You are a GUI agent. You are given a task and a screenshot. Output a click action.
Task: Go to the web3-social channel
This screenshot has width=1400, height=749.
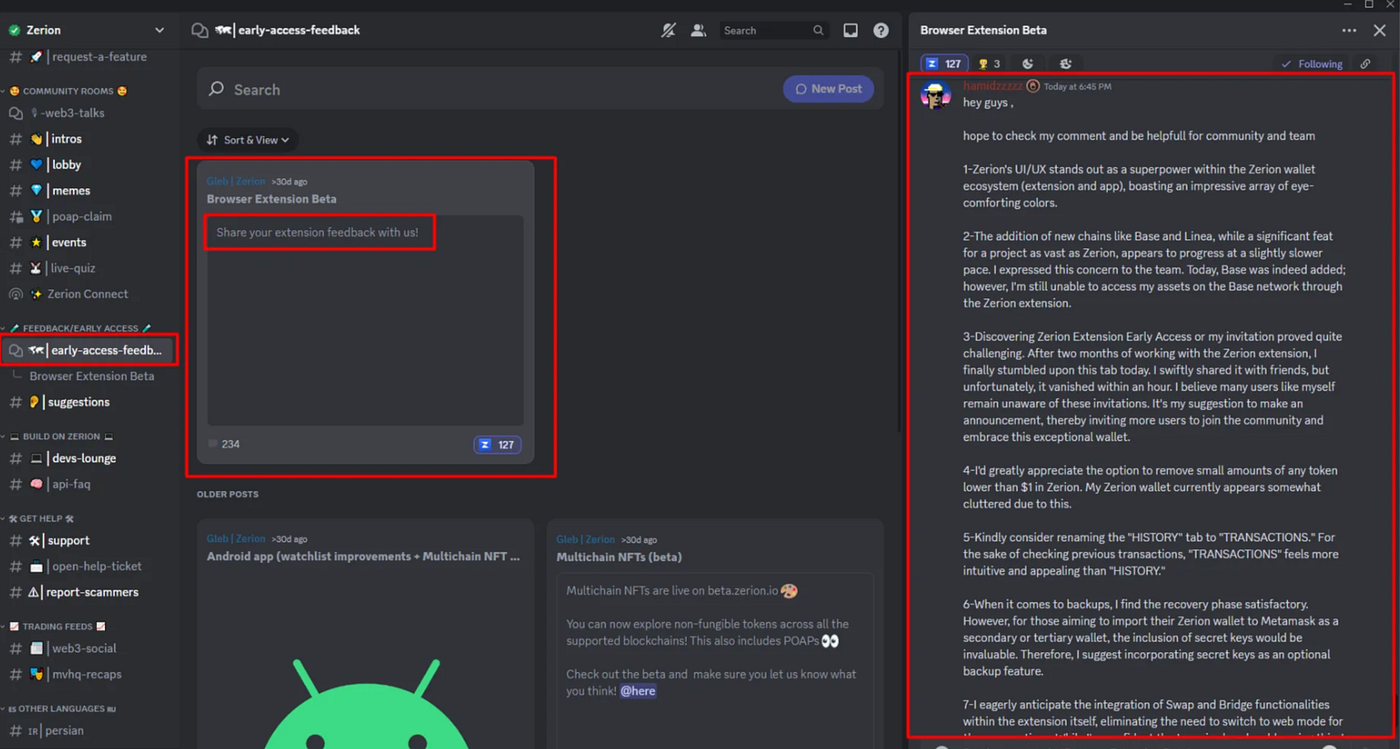[89, 649]
